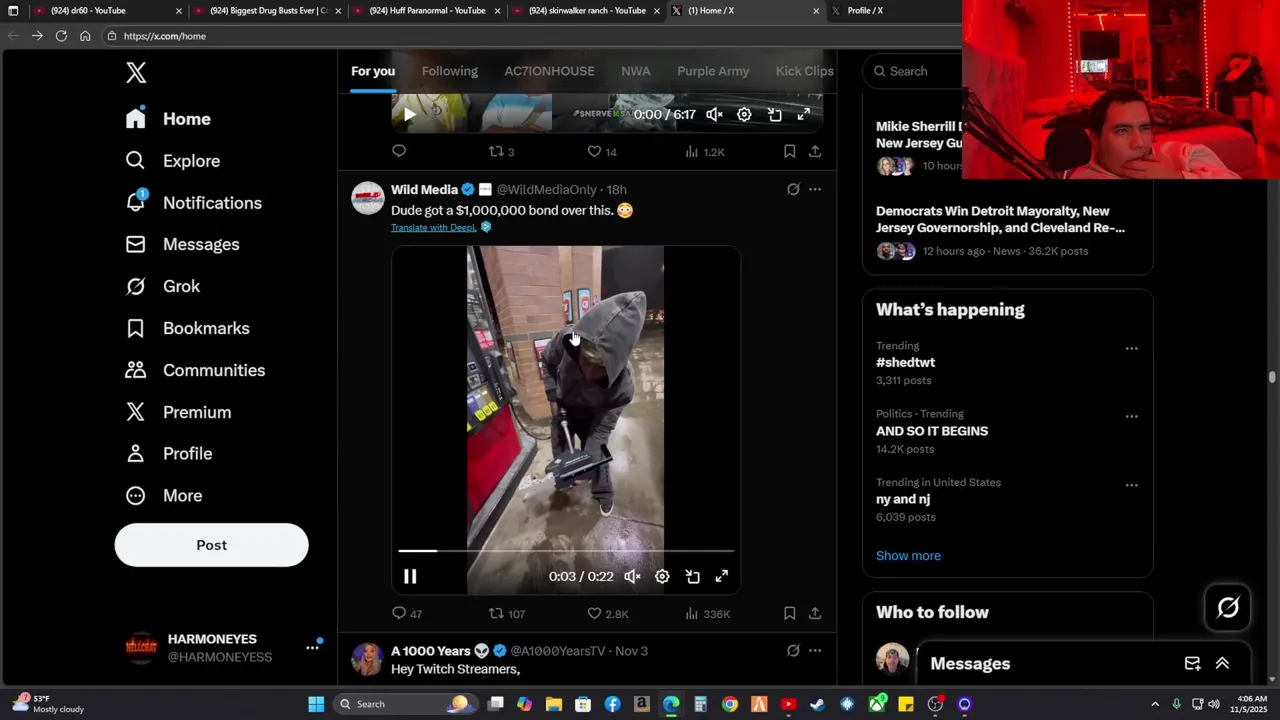Viewport: 1280px width, 720px height.
Task: Open Wild Media post more options
Action: [815, 189]
